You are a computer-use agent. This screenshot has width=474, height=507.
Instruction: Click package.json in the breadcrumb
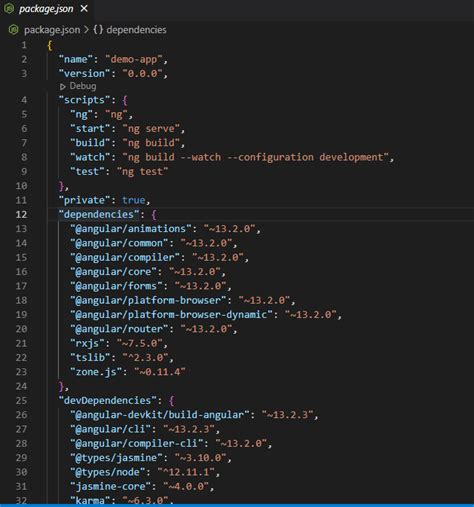[52, 30]
